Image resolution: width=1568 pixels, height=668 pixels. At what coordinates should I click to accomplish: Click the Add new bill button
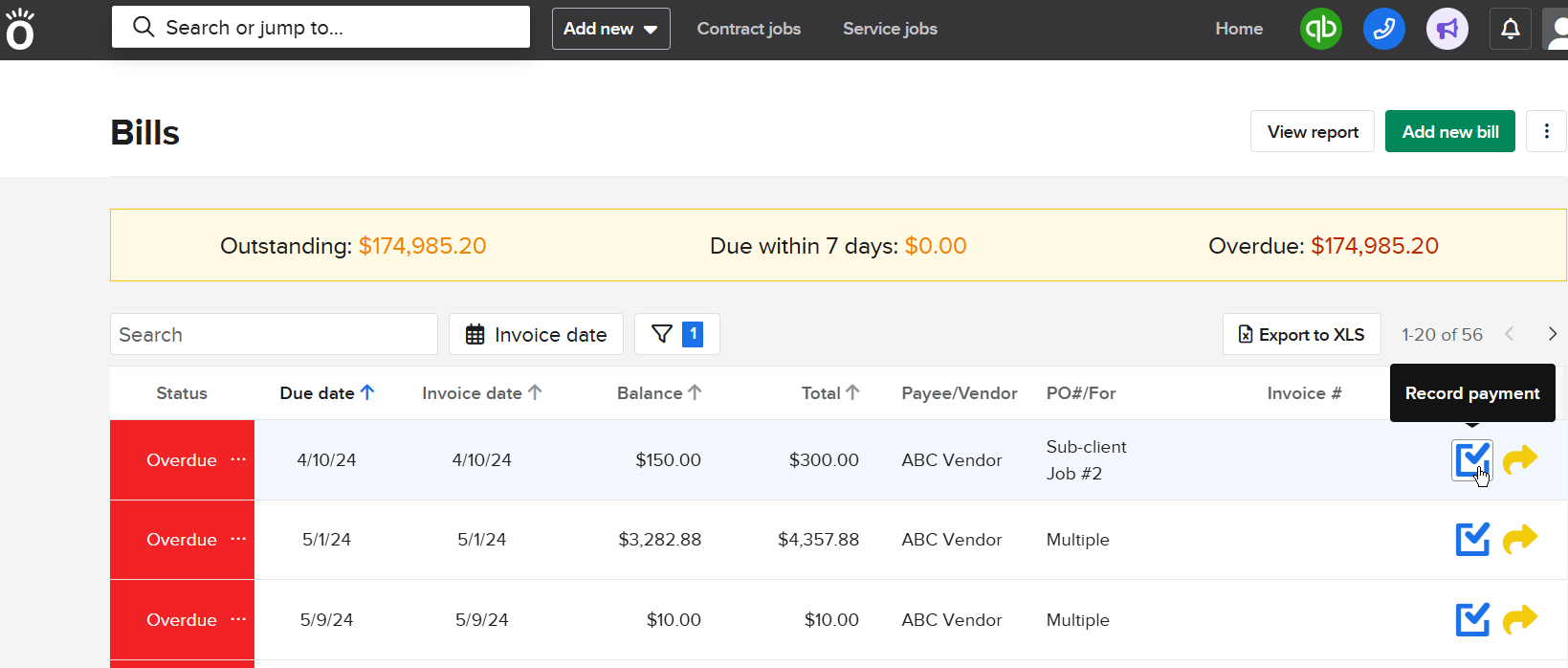[x=1449, y=131]
